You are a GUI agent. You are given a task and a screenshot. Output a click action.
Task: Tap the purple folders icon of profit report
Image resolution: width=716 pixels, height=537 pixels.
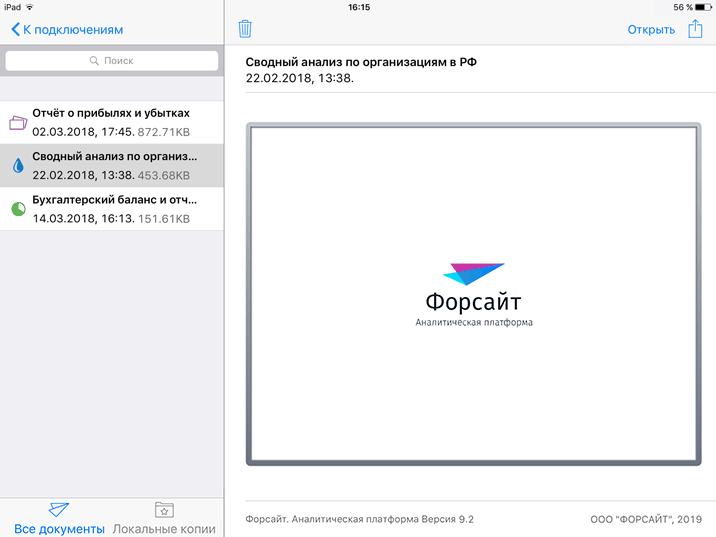18,122
